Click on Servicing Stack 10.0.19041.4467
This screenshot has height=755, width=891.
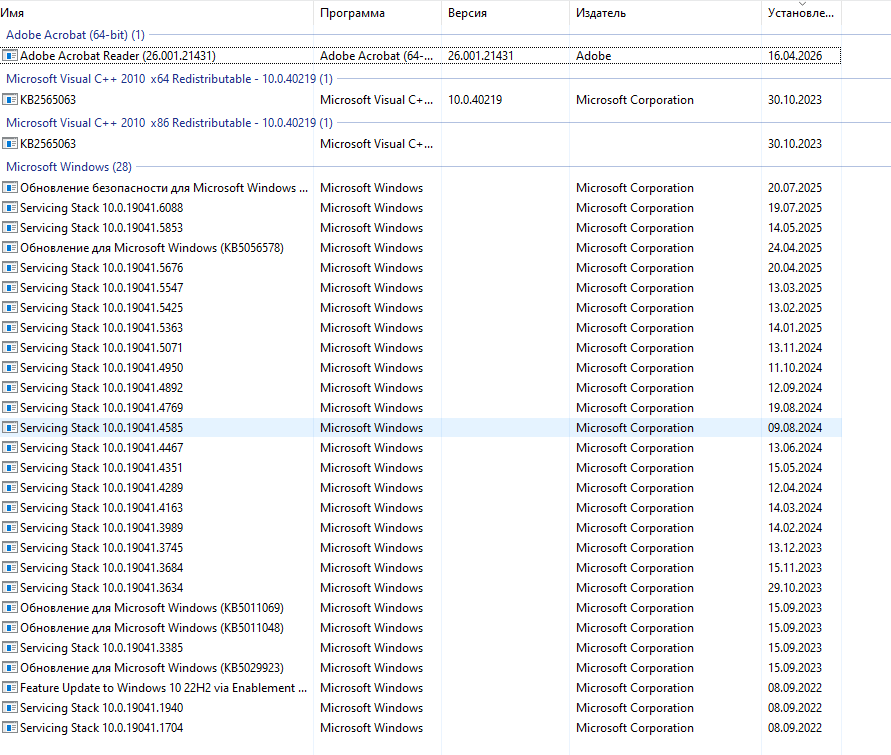102,448
